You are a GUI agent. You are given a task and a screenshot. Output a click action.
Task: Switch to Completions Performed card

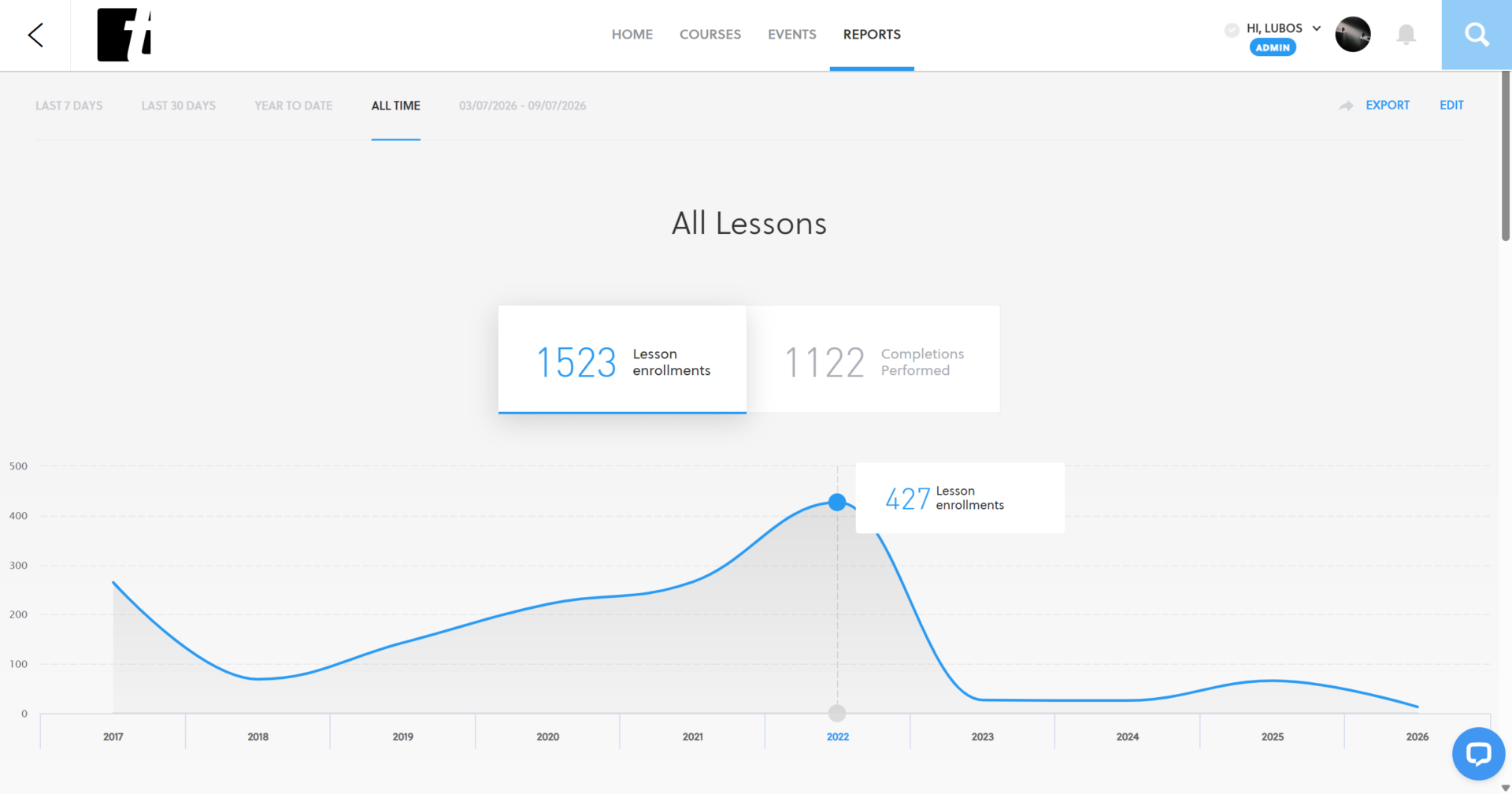tap(873, 359)
